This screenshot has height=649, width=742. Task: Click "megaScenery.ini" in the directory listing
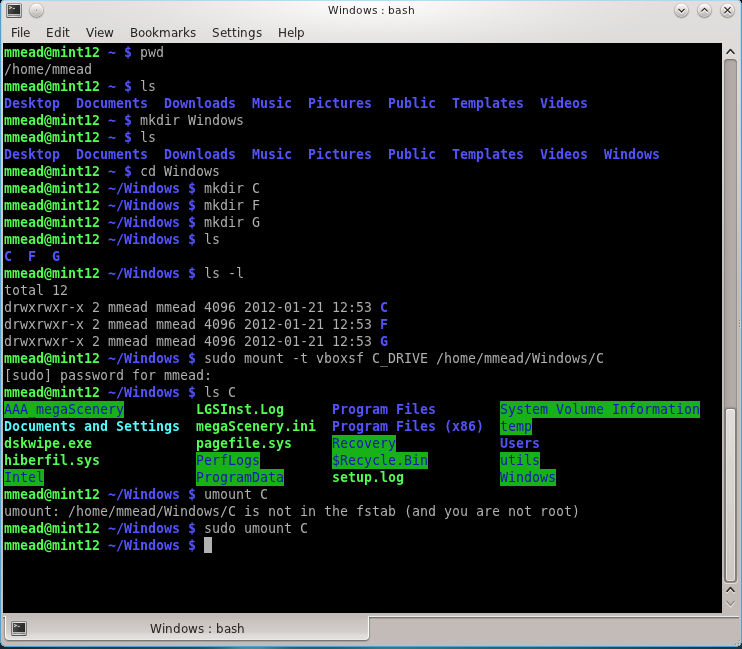click(x=255, y=426)
